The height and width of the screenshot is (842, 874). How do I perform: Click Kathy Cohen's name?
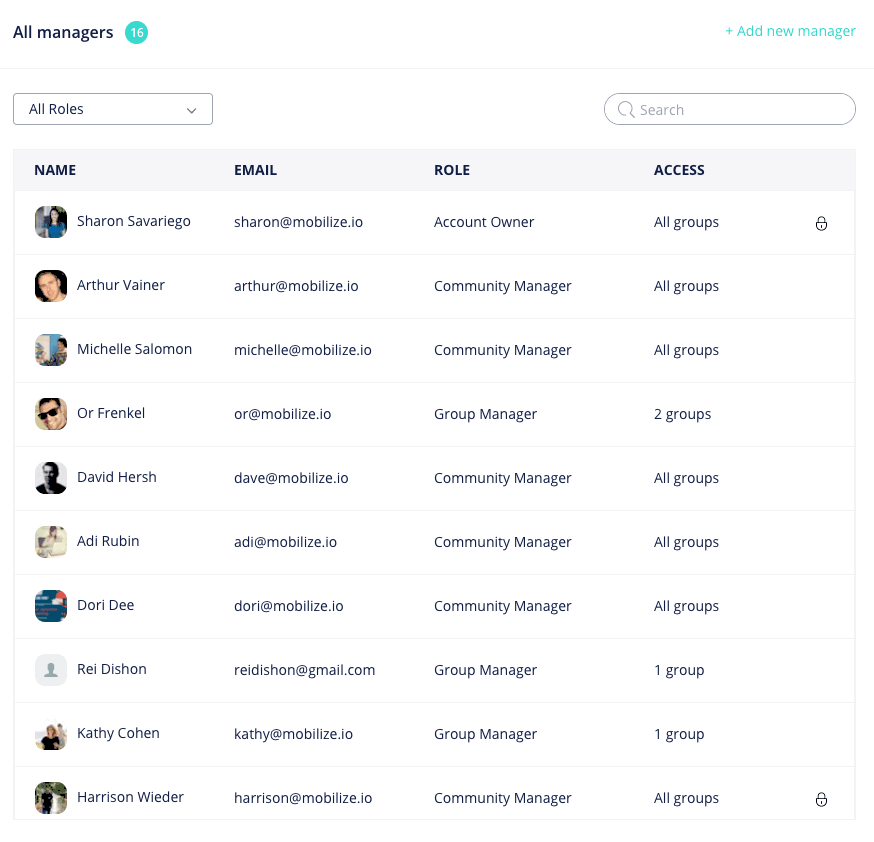click(118, 733)
